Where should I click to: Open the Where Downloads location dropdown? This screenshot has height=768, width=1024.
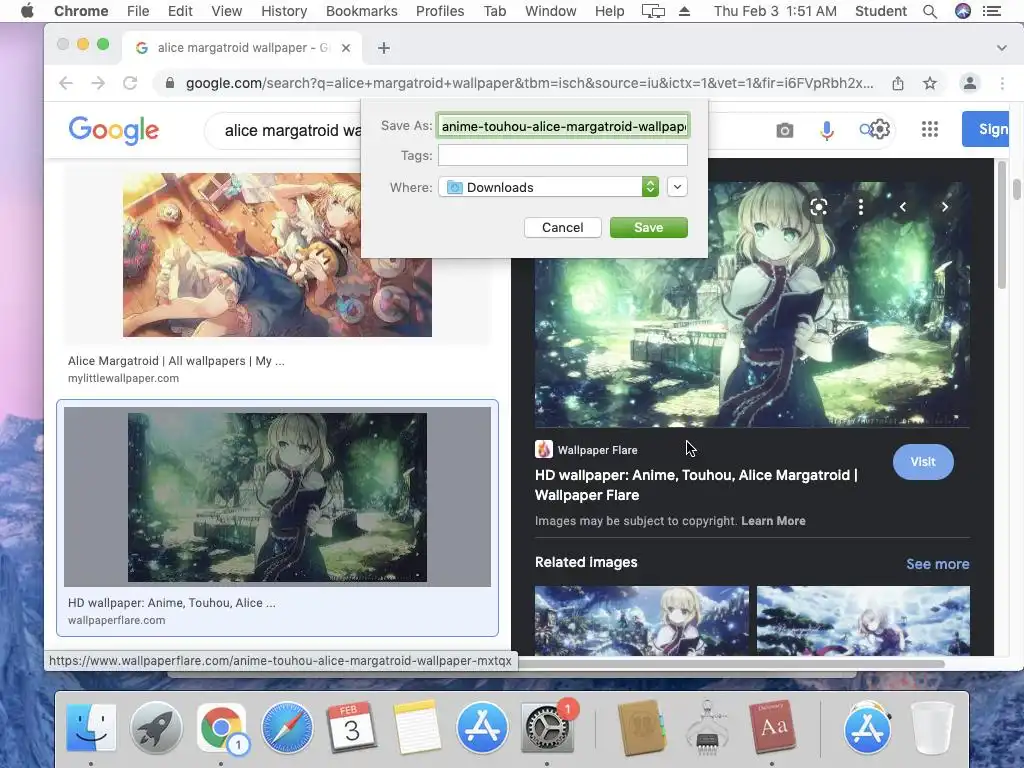pyautogui.click(x=549, y=187)
